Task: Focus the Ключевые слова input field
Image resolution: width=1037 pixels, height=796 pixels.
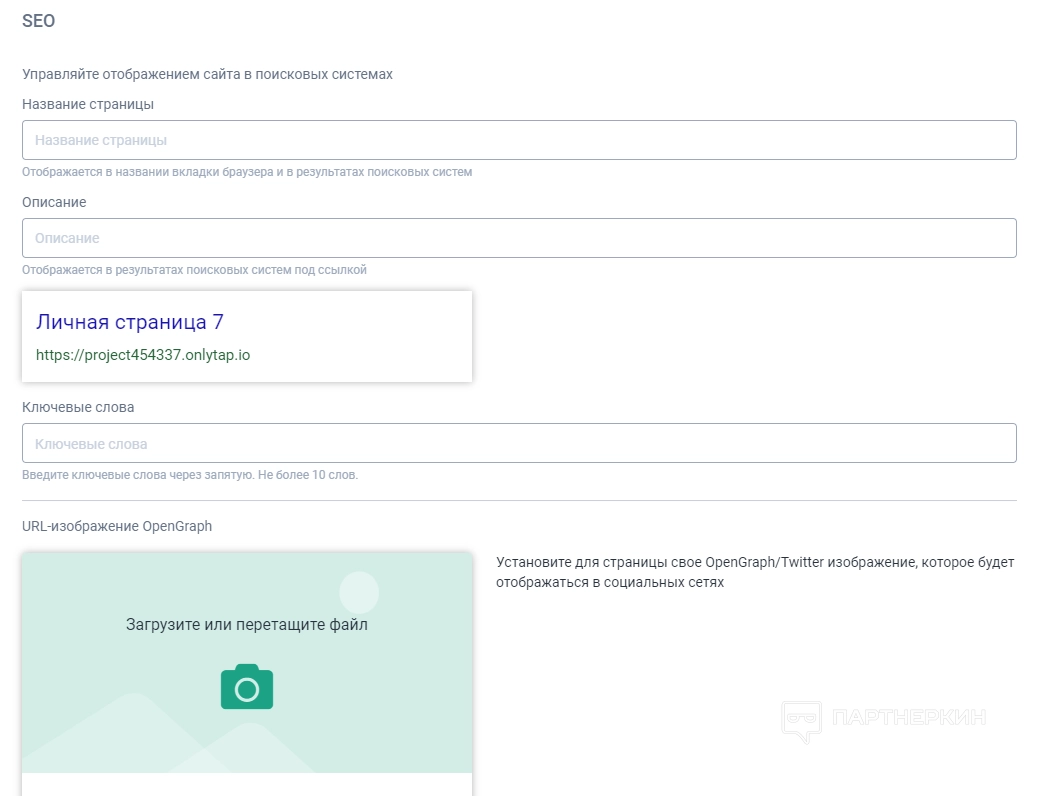Action: [x=519, y=443]
